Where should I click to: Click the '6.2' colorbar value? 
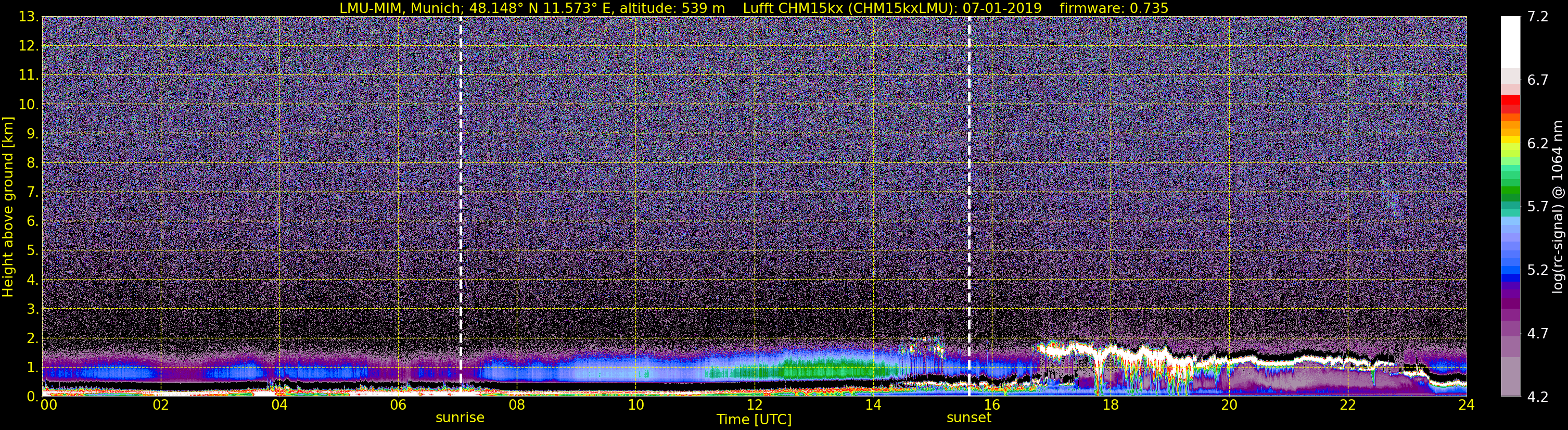[1538, 144]
